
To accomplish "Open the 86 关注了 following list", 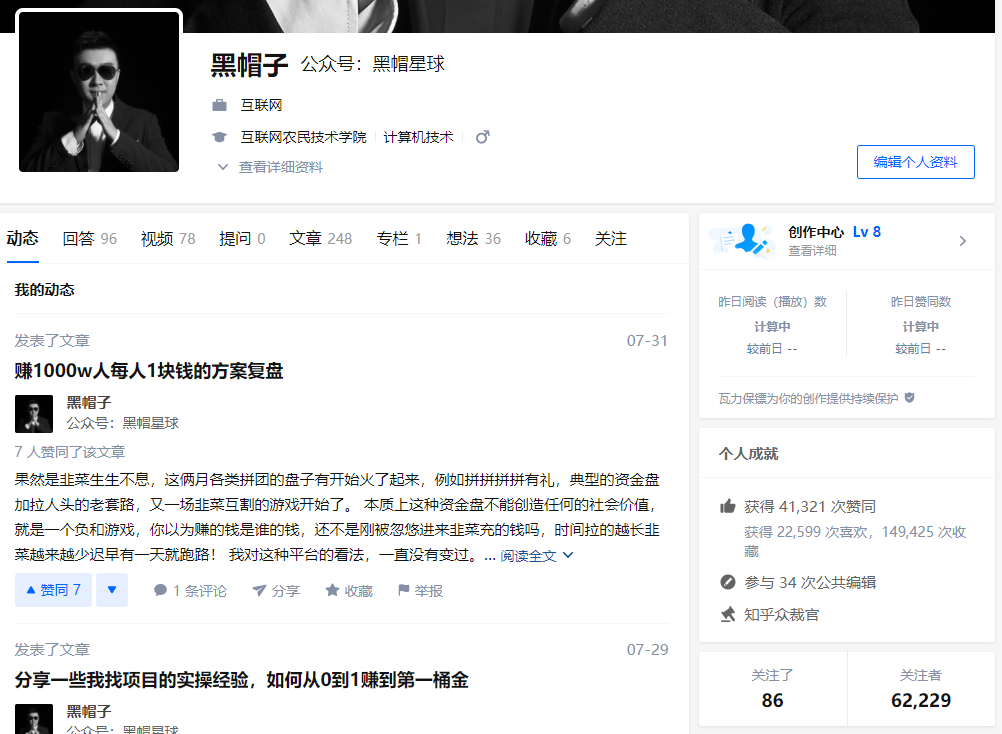I will [x=772, y=689].
